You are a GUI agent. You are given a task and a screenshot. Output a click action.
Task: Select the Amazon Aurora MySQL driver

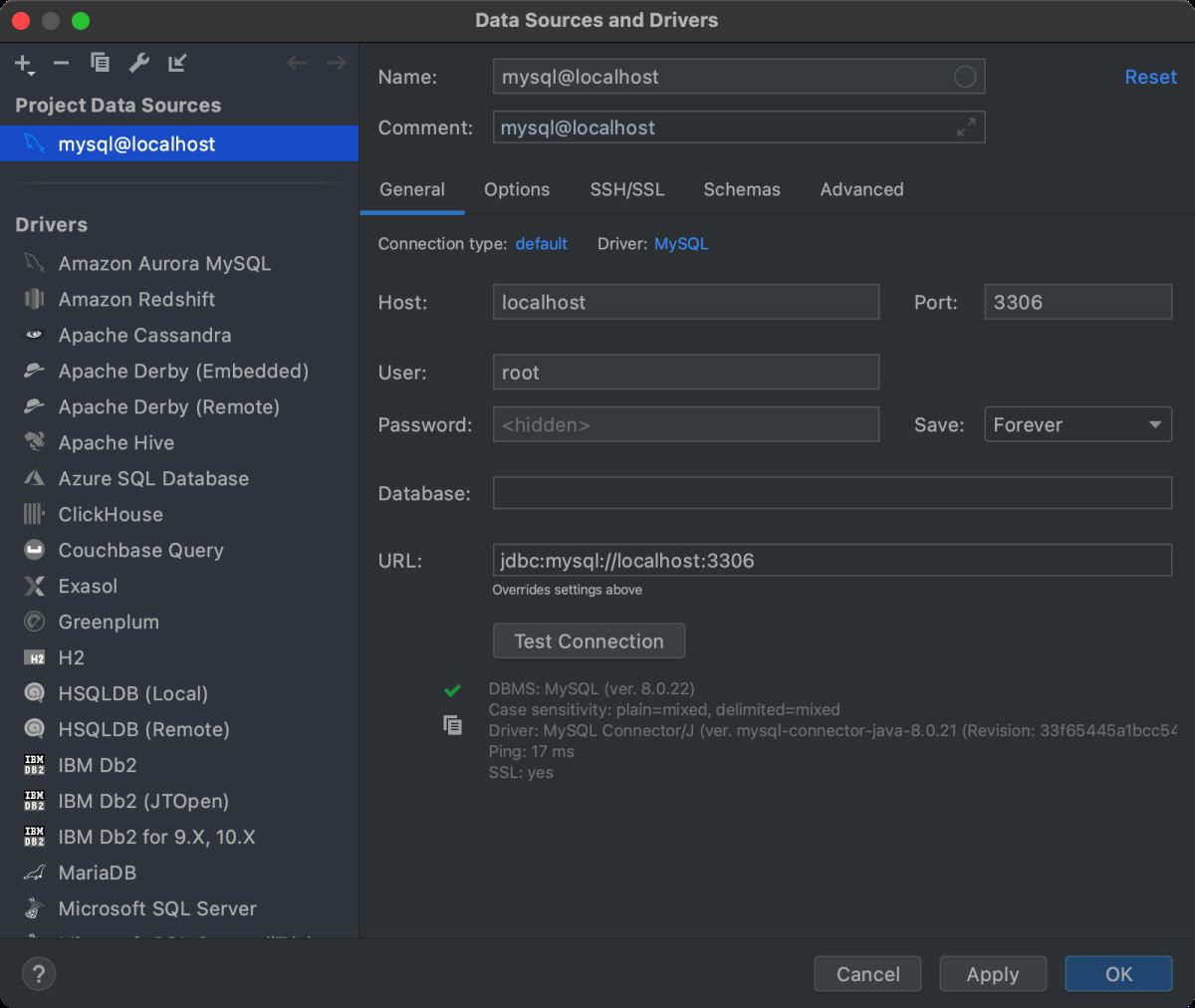(x=179, y=263)
